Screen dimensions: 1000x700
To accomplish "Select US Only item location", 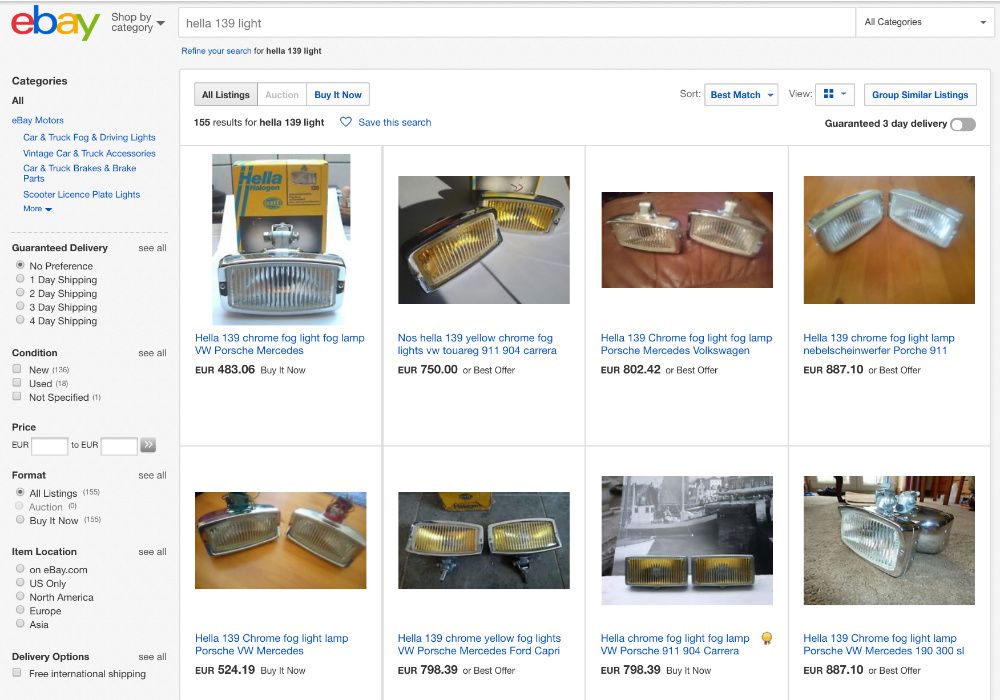I will (x=20, y=583).
